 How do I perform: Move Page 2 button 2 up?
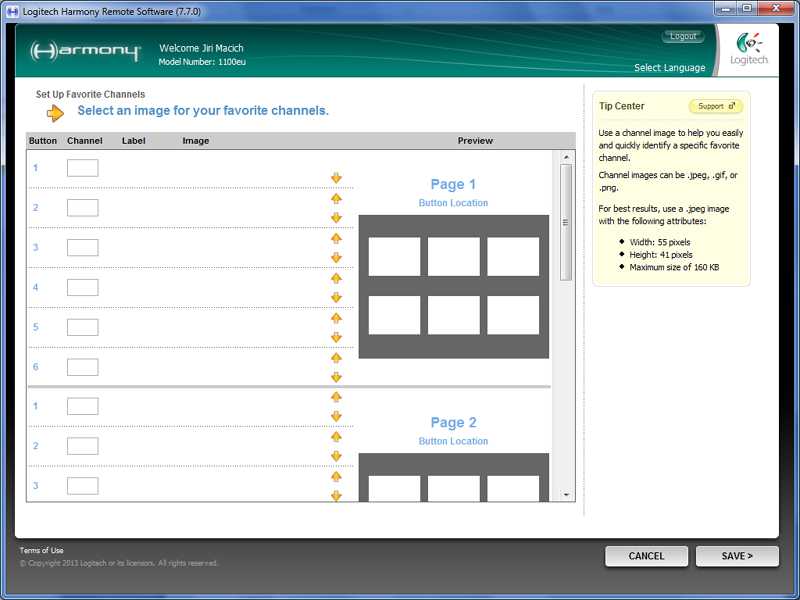point(336,437)
